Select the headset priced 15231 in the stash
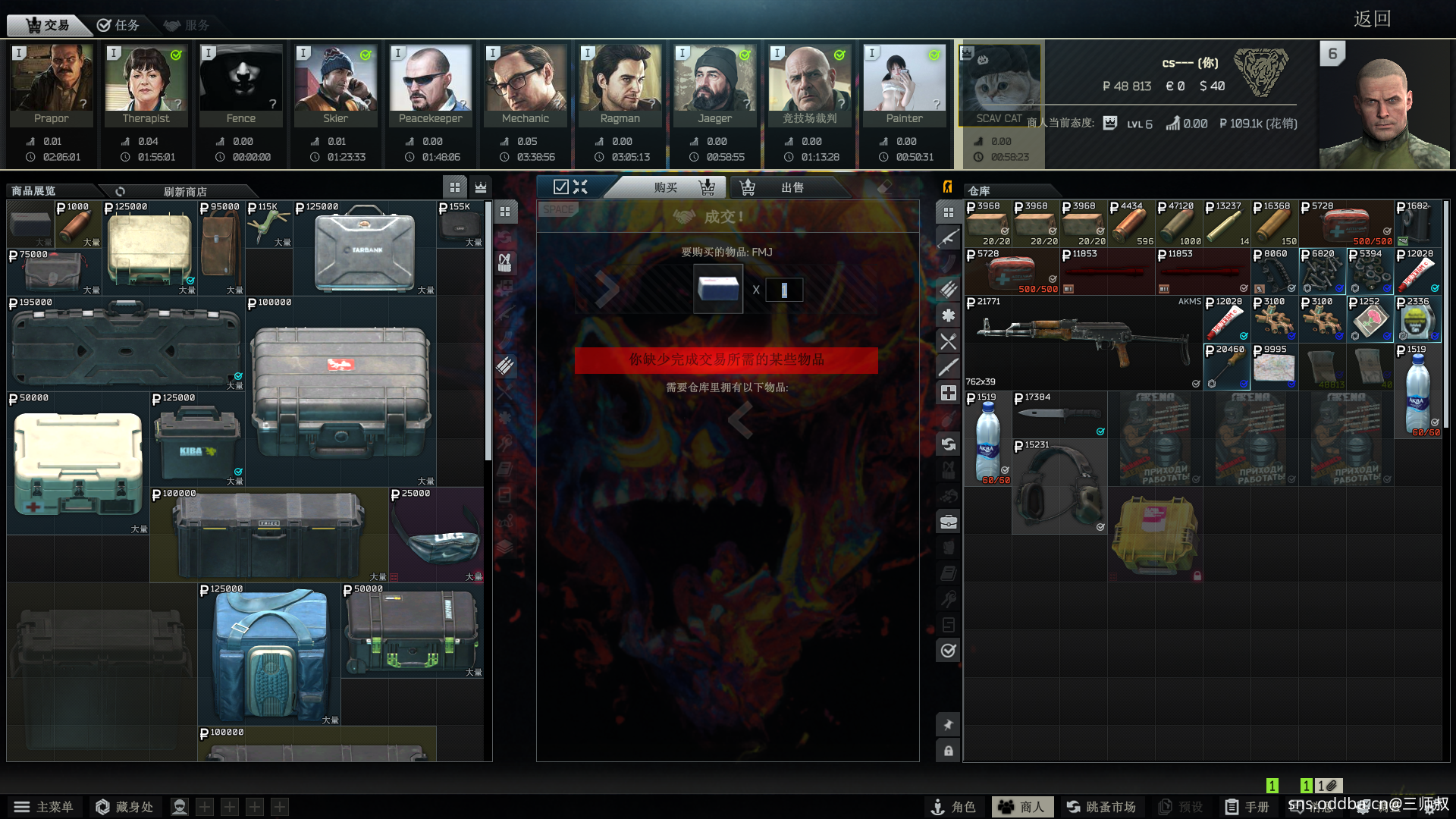 tap(1059, 487)
